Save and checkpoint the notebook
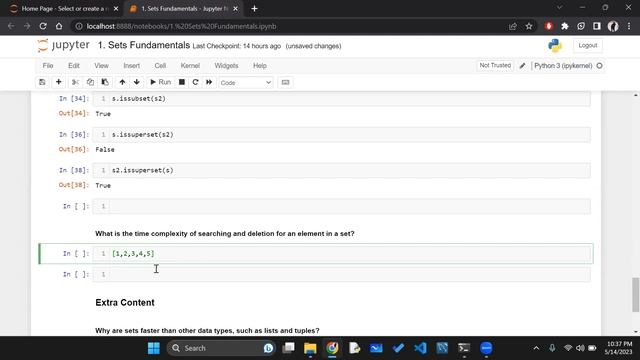 point(42,82)
